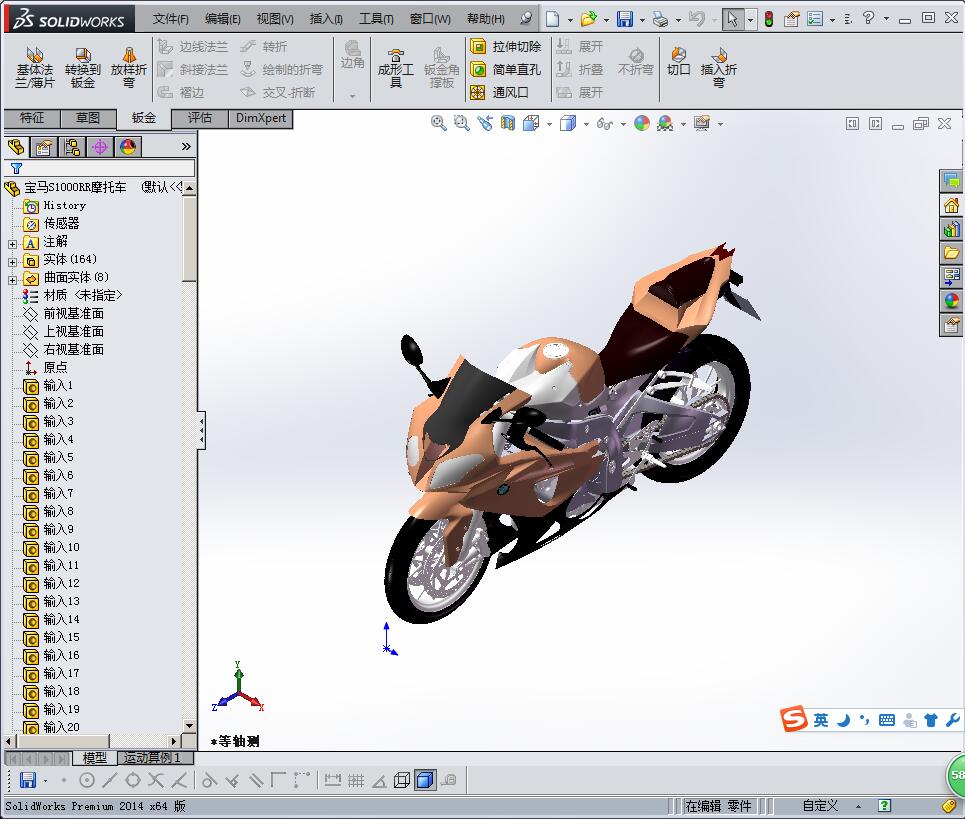Click the filter funnel icon
The width and height of the screenshot is (965, 819).
pos(17,168)
